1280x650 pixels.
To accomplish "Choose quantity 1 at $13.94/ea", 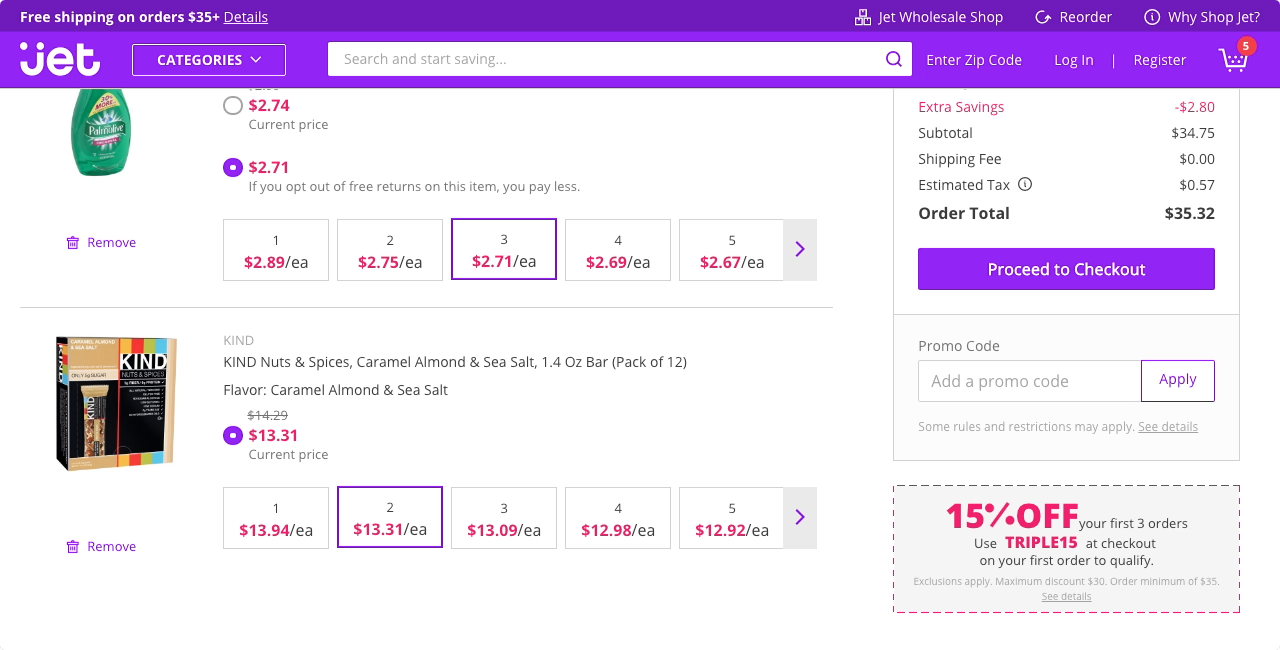I will point(276,518).
